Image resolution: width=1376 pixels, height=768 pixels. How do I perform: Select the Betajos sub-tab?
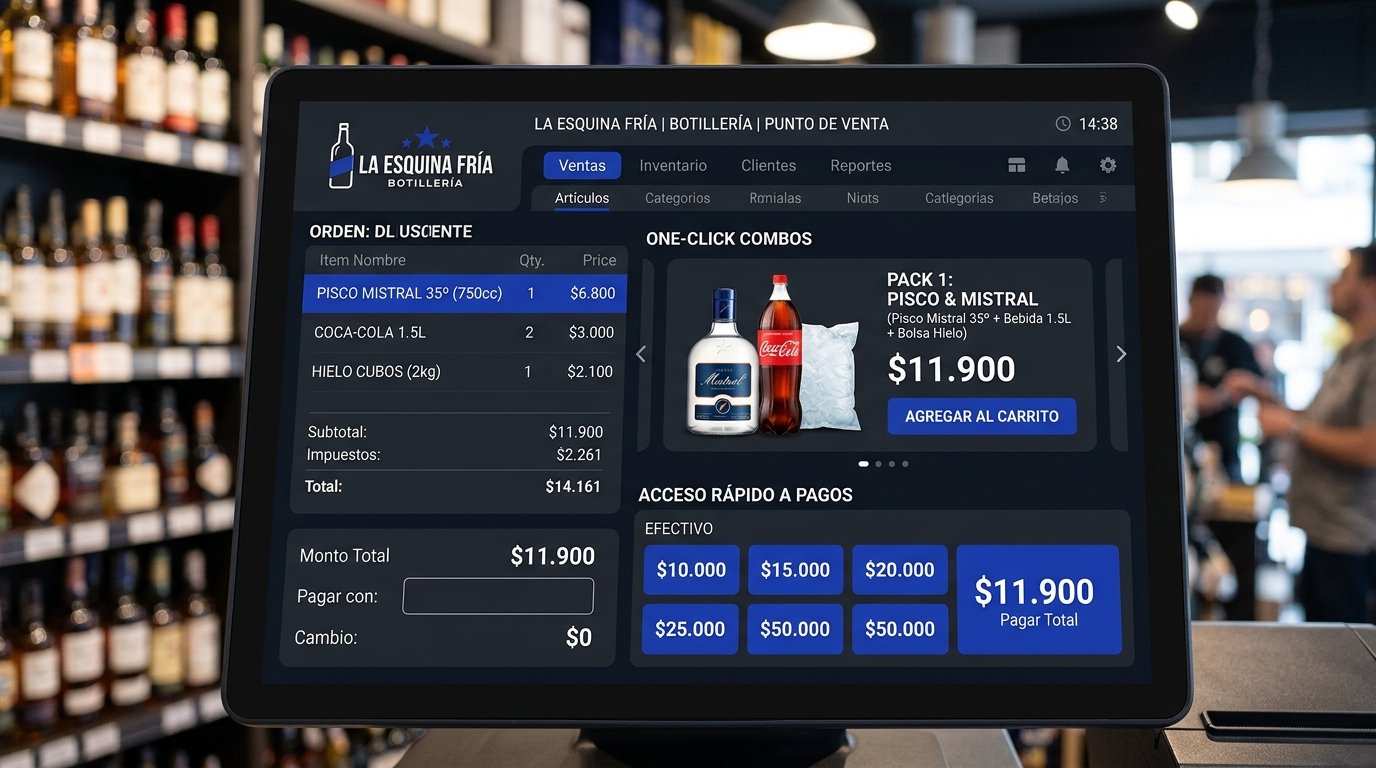(x=1055, y=198)
